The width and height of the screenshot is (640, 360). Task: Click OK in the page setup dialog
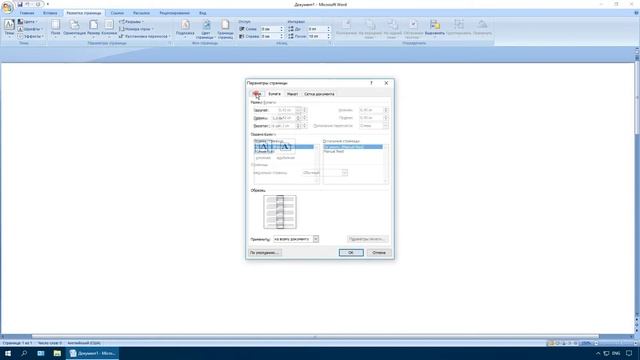coord(351,253)
